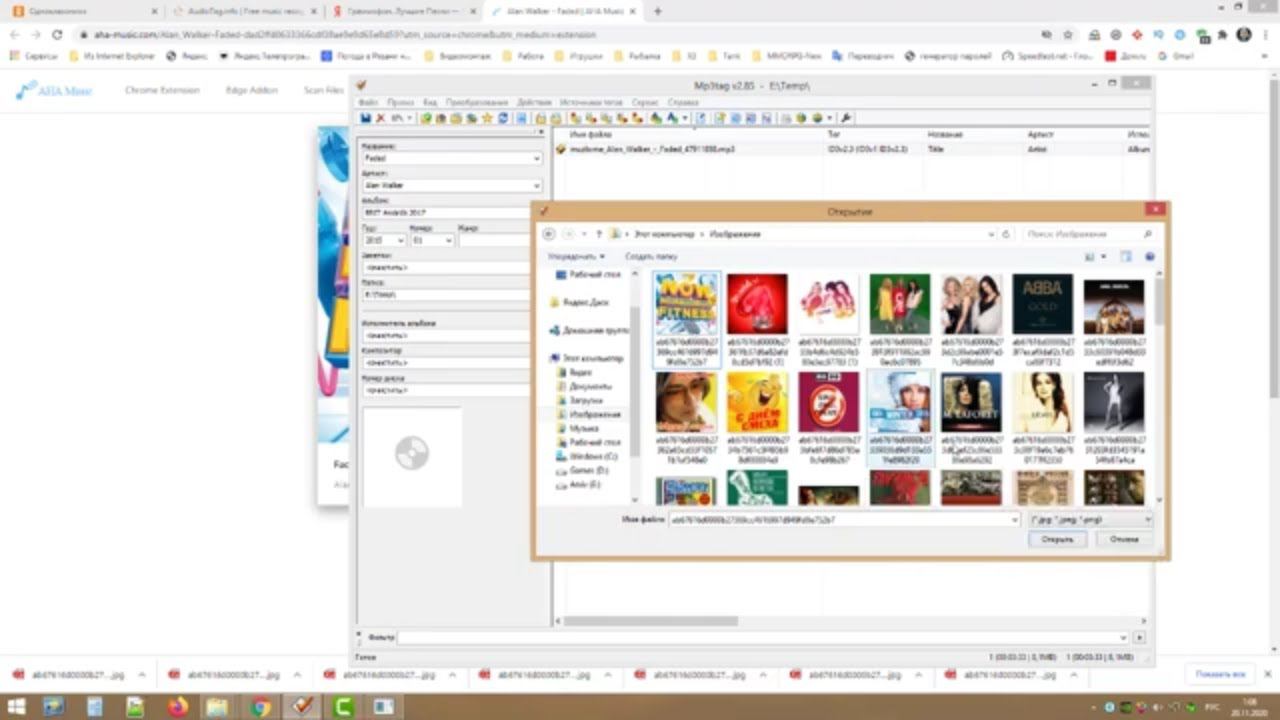Click the blue help icon in the Open dialog
This screenshot has width=1280, height=720.
point(1150,257)
